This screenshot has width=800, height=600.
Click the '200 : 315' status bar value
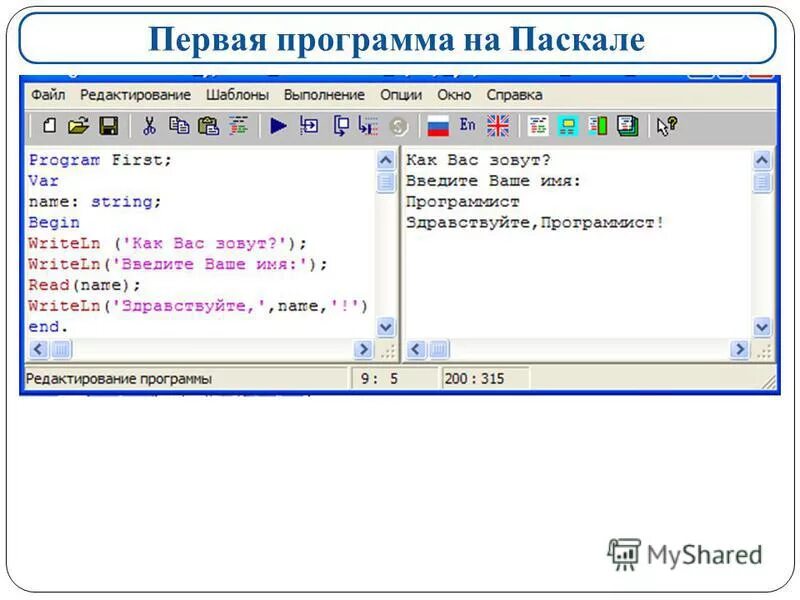click(x=474, y=379)
